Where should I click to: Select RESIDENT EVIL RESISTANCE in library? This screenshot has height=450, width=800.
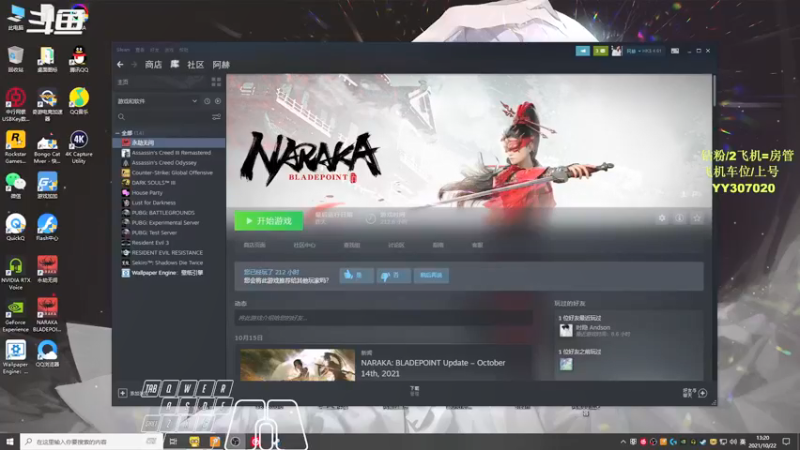tap(169, 253)
